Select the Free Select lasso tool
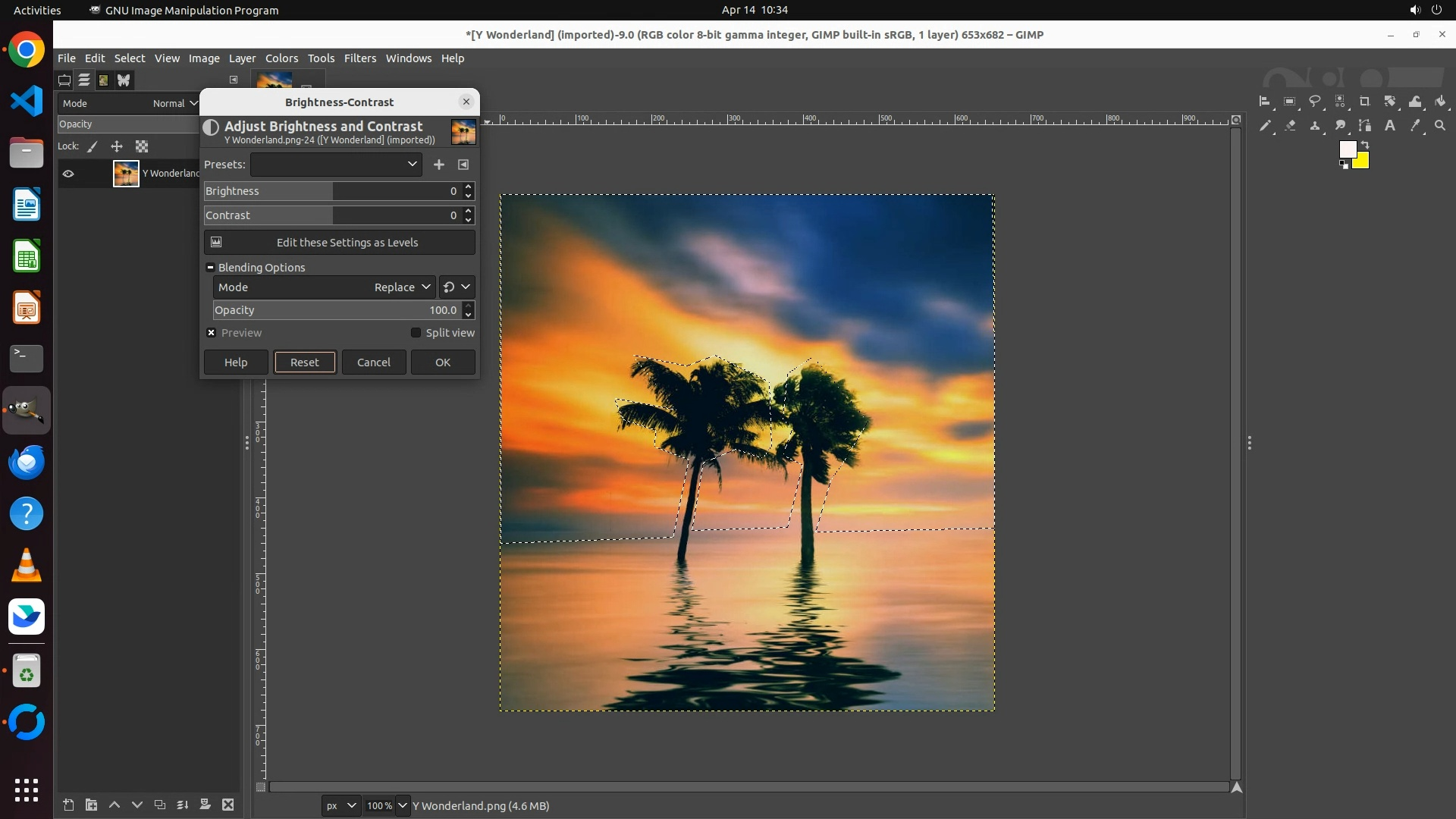 point(1315,101)
